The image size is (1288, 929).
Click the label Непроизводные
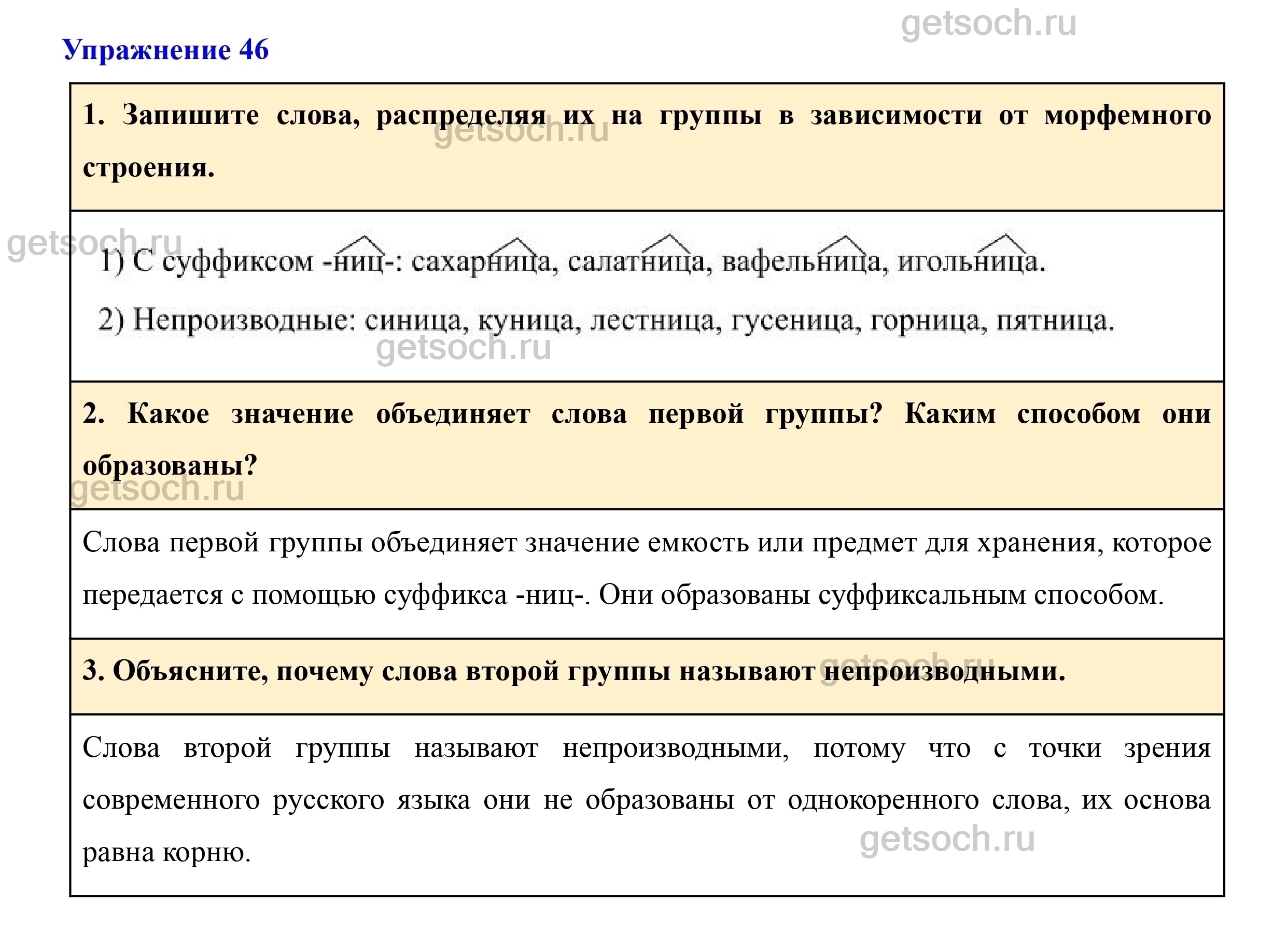tap(244, 321)
